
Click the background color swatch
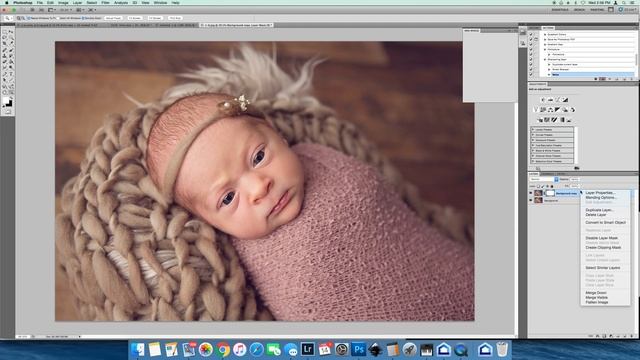(9, 104)
